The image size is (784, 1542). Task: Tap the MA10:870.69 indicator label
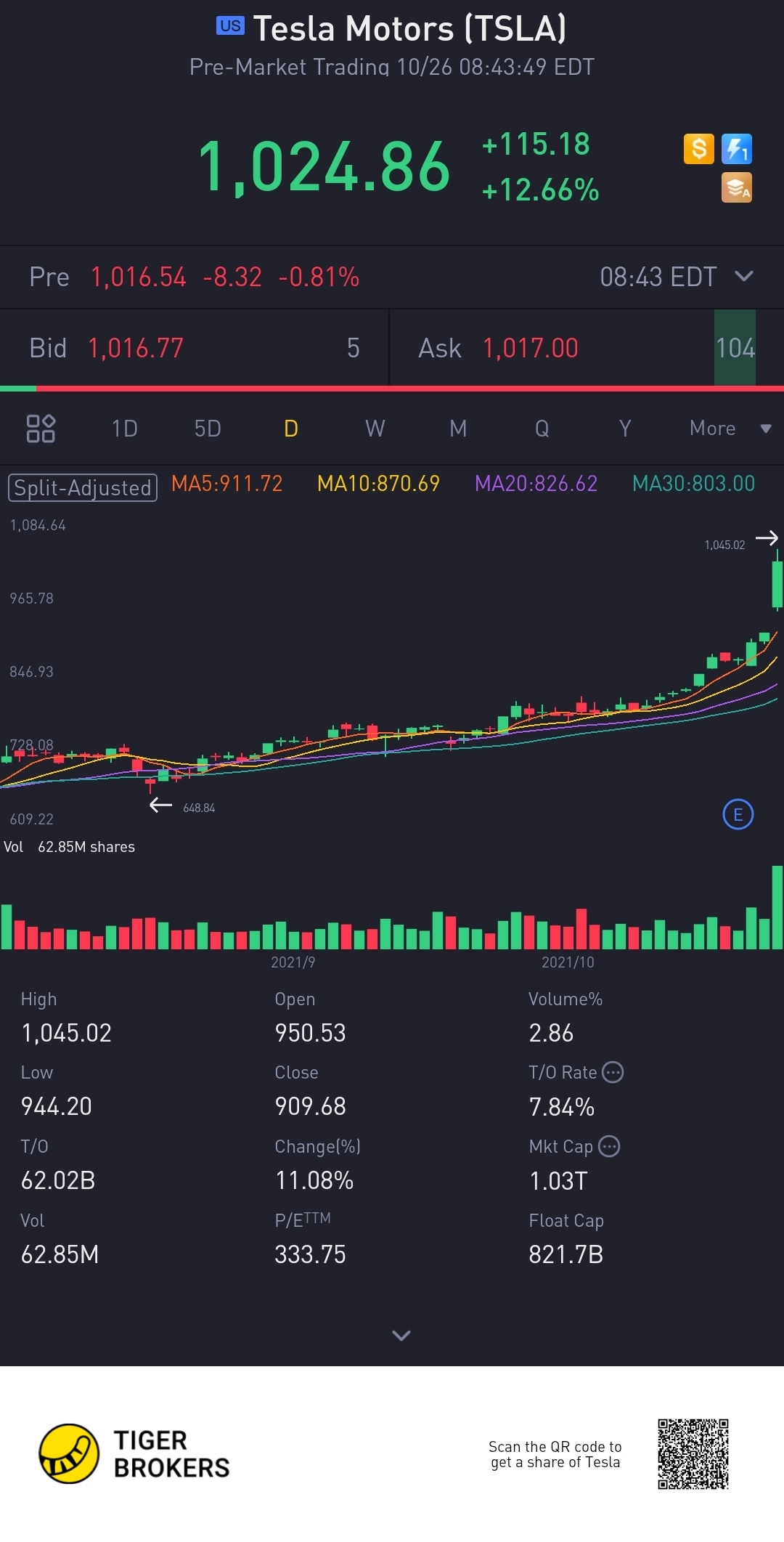point(379,484)
